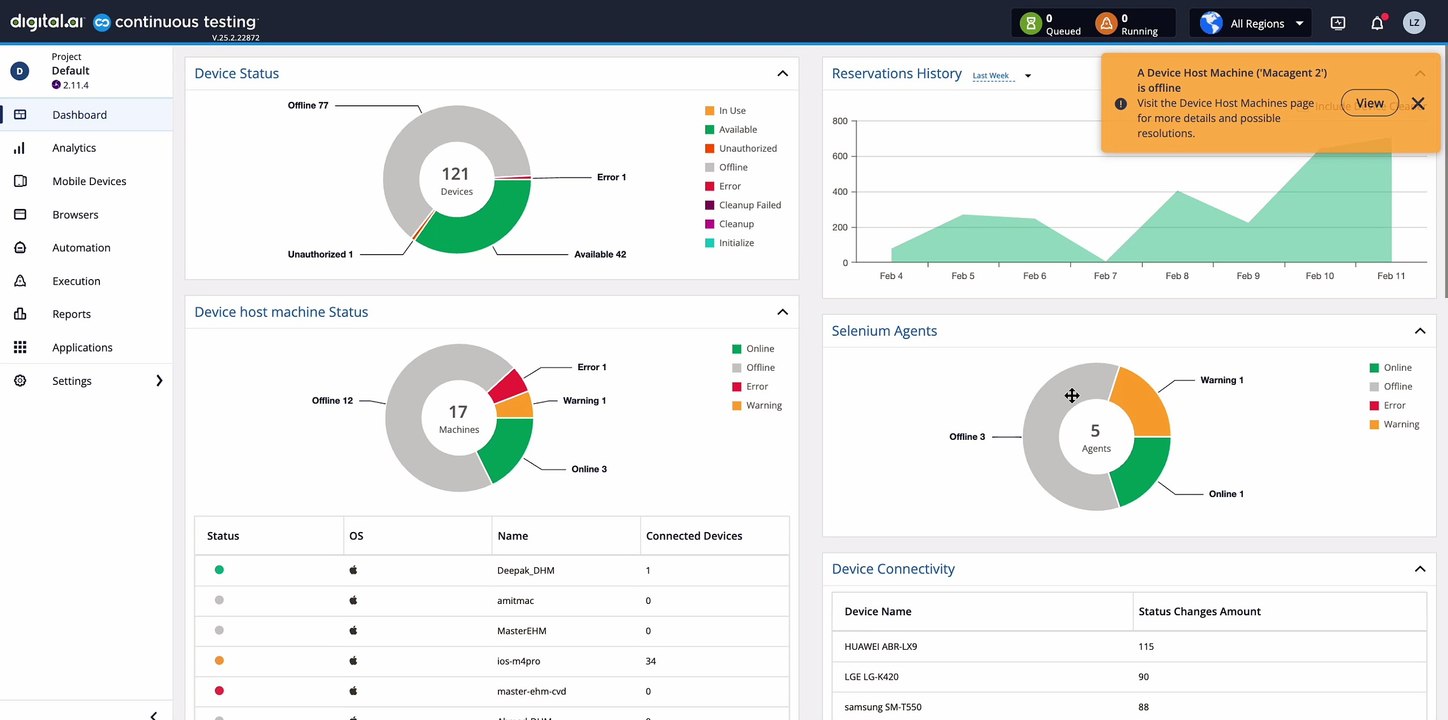Open the All Regions dropdown
The width and height of the screenshot is (1448, 720).
[x=1250, y=23]
